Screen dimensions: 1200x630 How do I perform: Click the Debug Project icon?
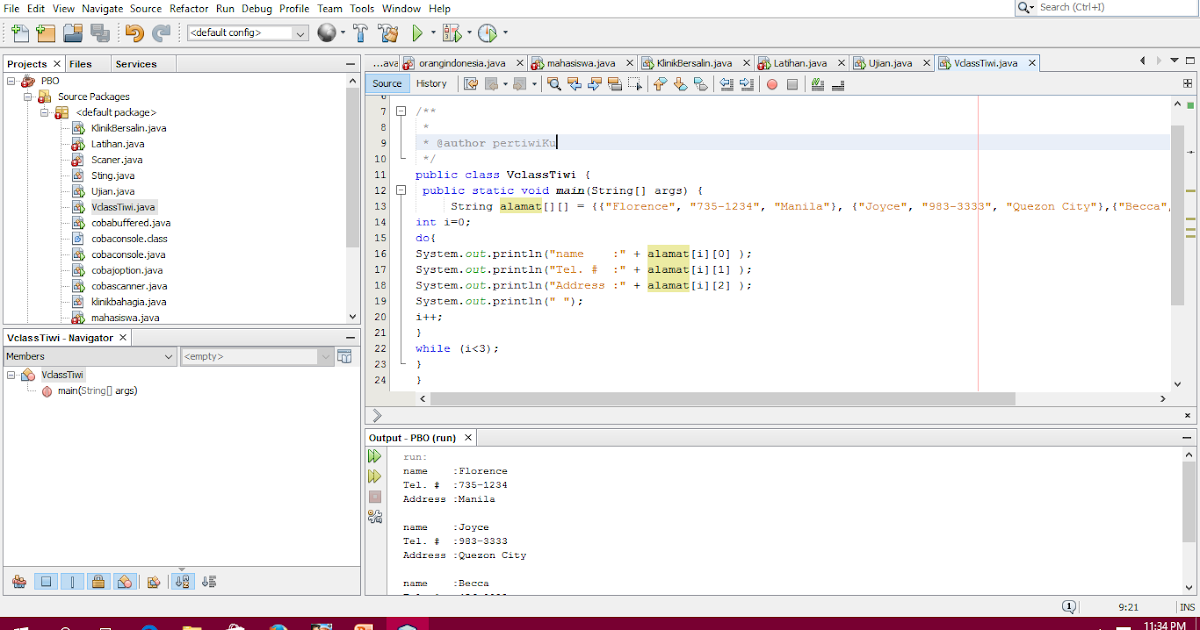451,33
